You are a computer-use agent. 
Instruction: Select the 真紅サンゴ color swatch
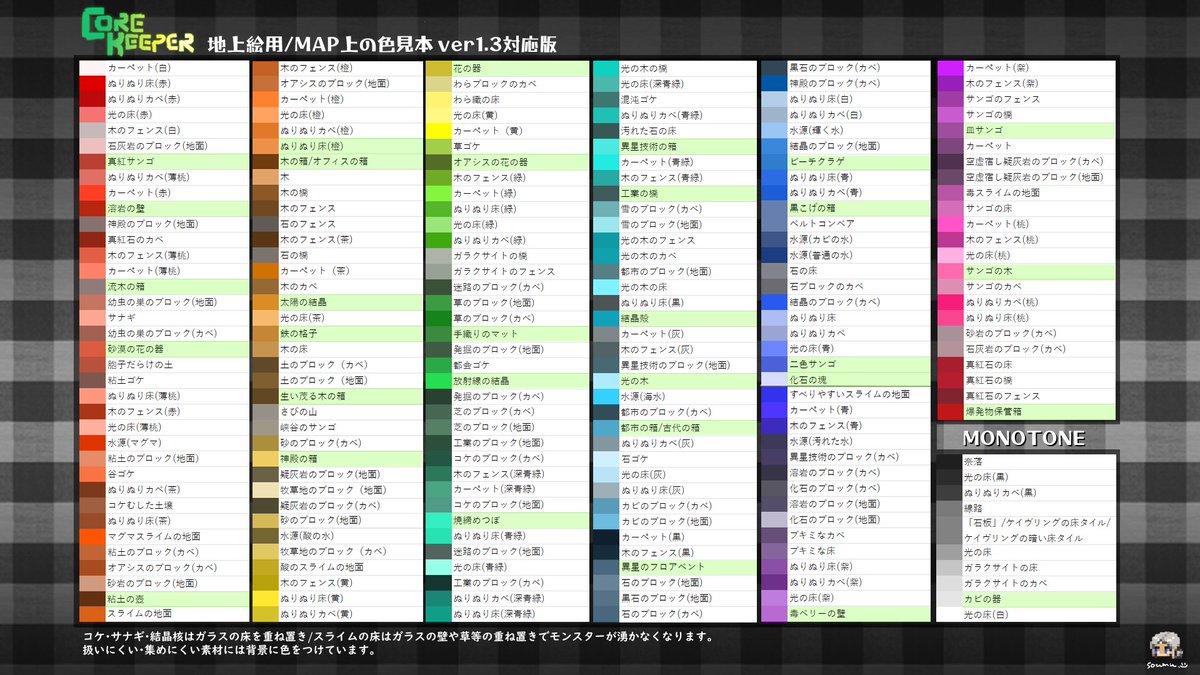(92, 162)
